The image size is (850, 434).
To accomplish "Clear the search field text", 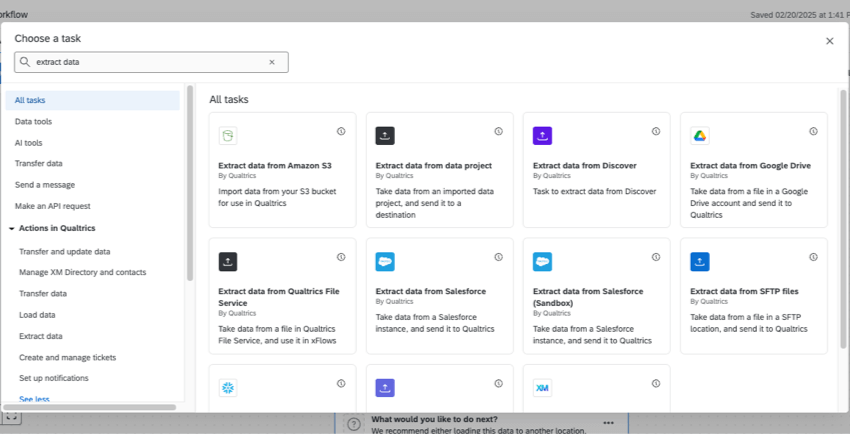I will (271, 62).
